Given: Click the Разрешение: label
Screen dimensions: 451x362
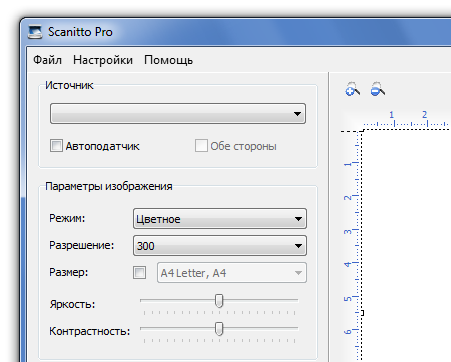Looking at the screenshot, I should coord(81,245).
